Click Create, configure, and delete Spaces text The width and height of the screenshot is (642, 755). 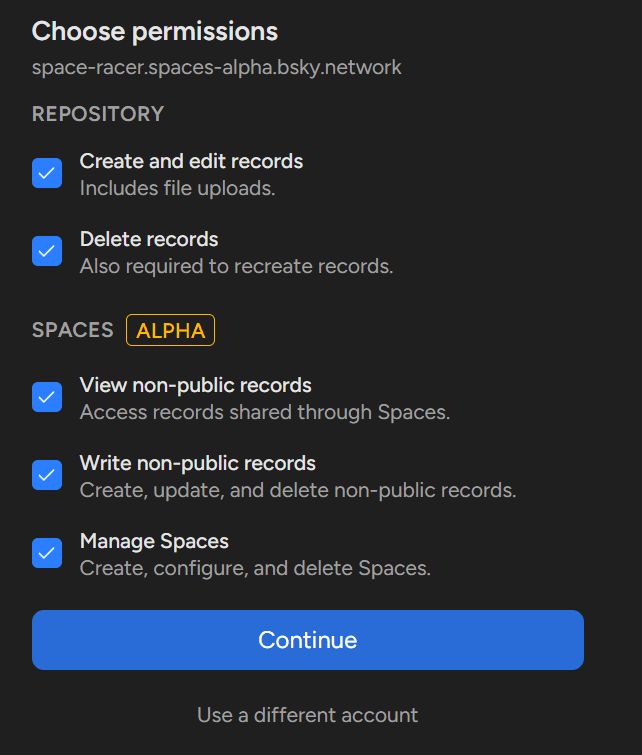(x=255, y=569)
